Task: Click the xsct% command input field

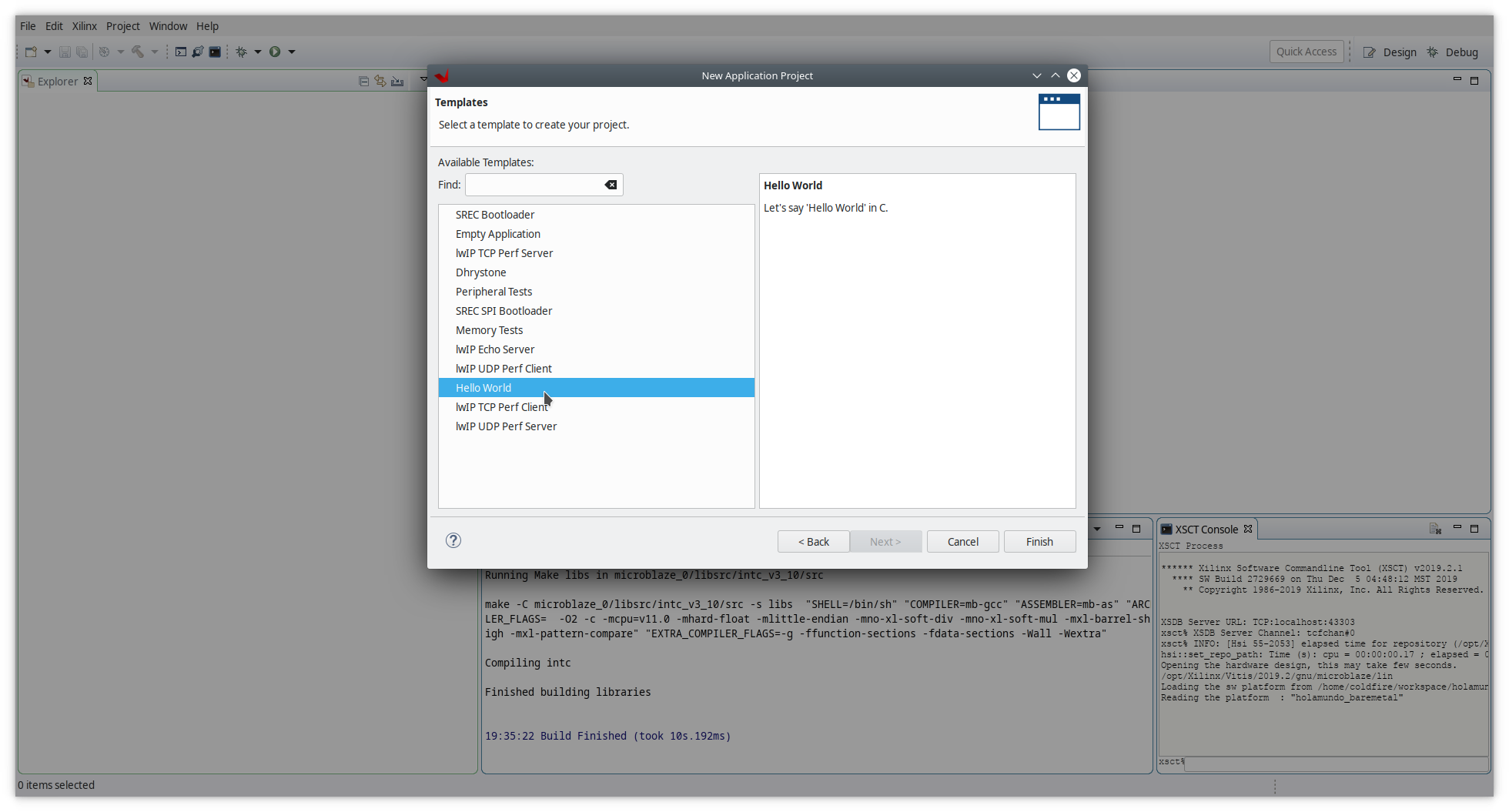Action: [1335, 763]
